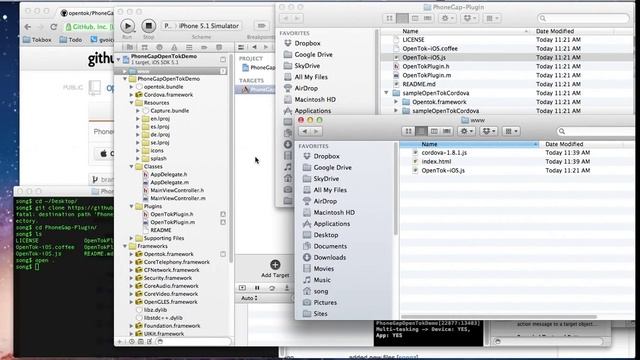Image resolution: width=640 pixels, height=360 pixels.
Task: Click the pause icon in the debug bar
Action: click(x=257, y=288)
